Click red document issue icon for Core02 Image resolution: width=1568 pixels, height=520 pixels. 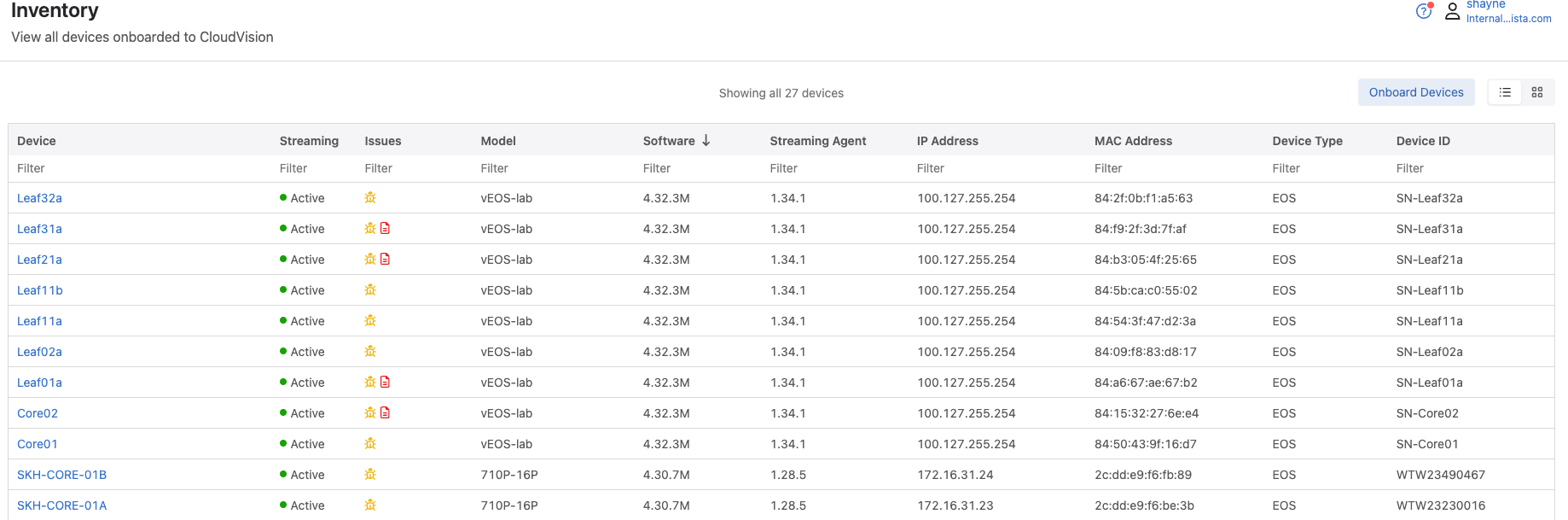tap(386, 413)
